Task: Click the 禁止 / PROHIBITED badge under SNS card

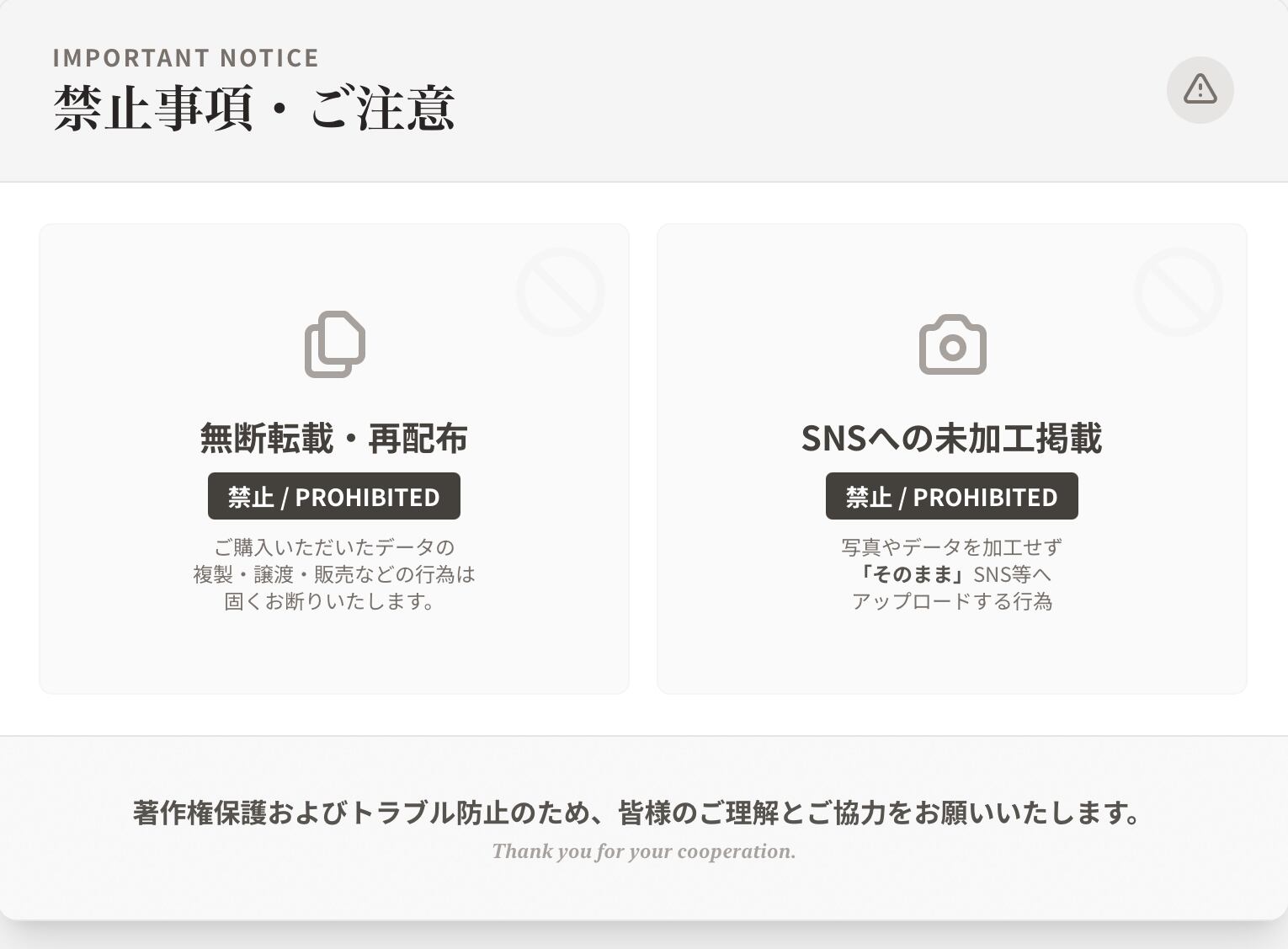Action: pyautogui.click(x=952, y=496)
